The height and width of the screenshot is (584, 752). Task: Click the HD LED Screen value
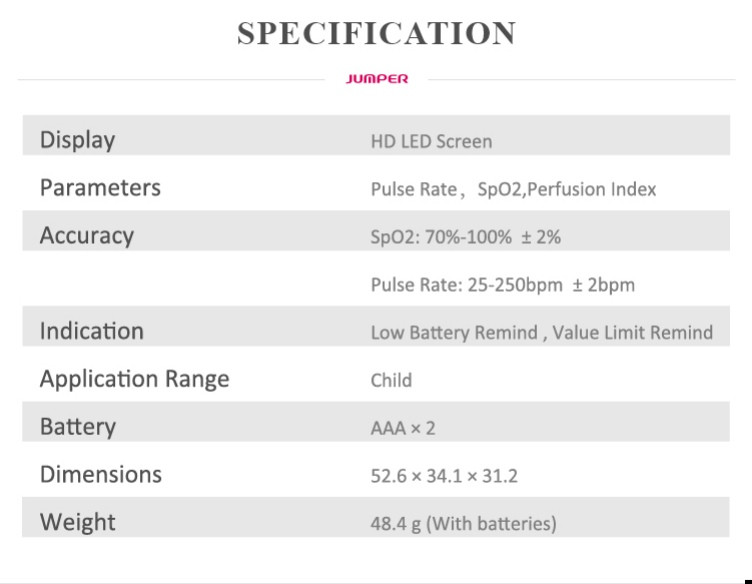[x=431, y=141]
